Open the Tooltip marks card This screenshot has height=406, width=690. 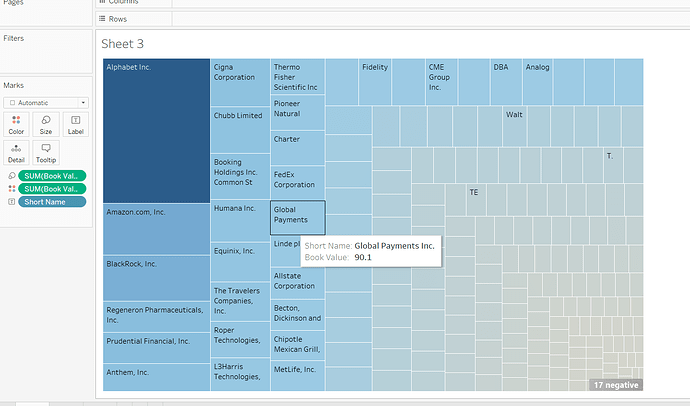click(46, 152)
